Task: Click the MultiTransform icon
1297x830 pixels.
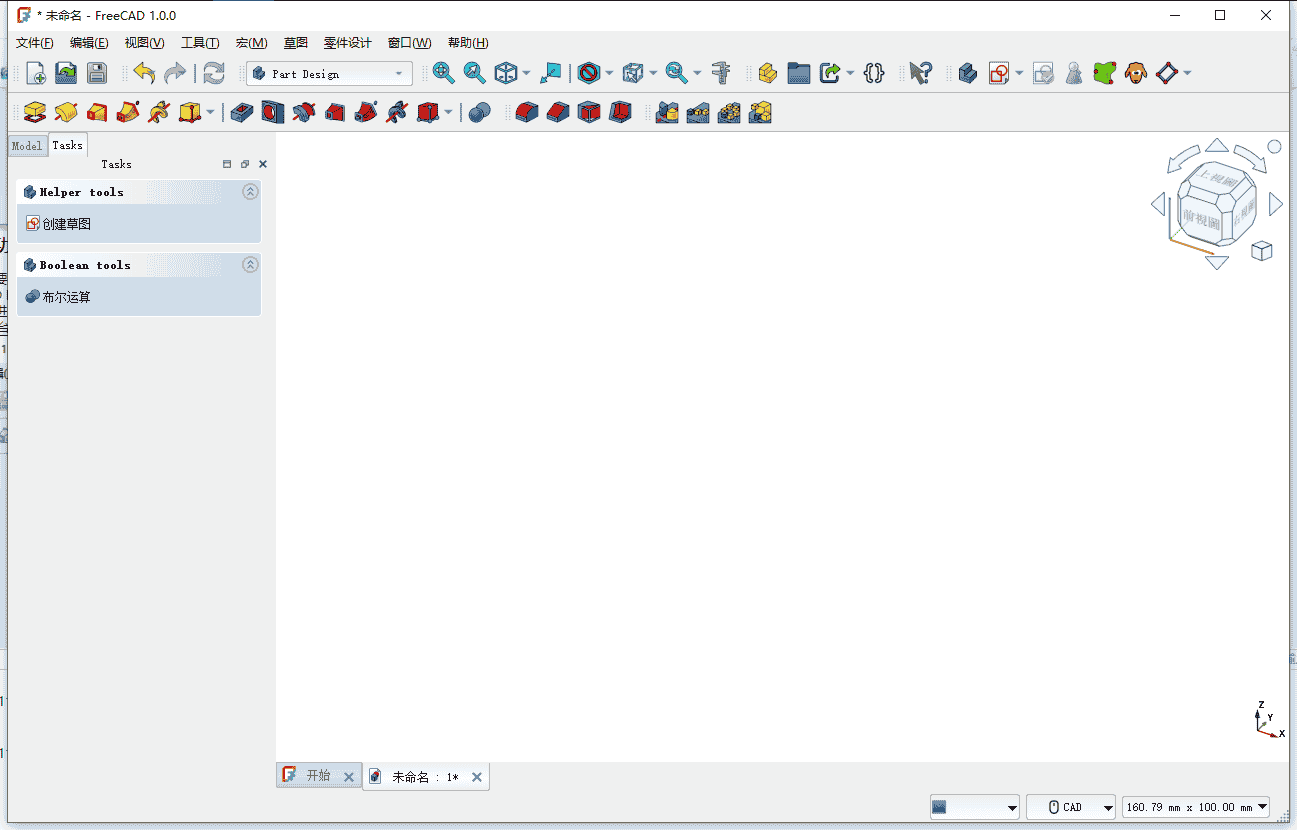Action: 760,113
